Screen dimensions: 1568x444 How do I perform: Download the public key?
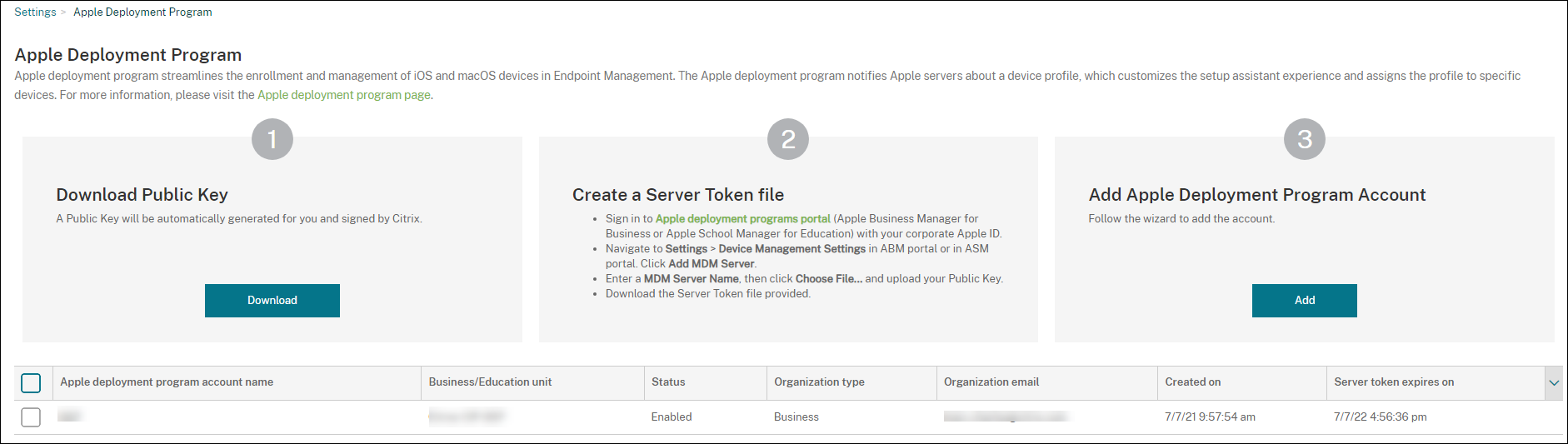click(272, 301)
